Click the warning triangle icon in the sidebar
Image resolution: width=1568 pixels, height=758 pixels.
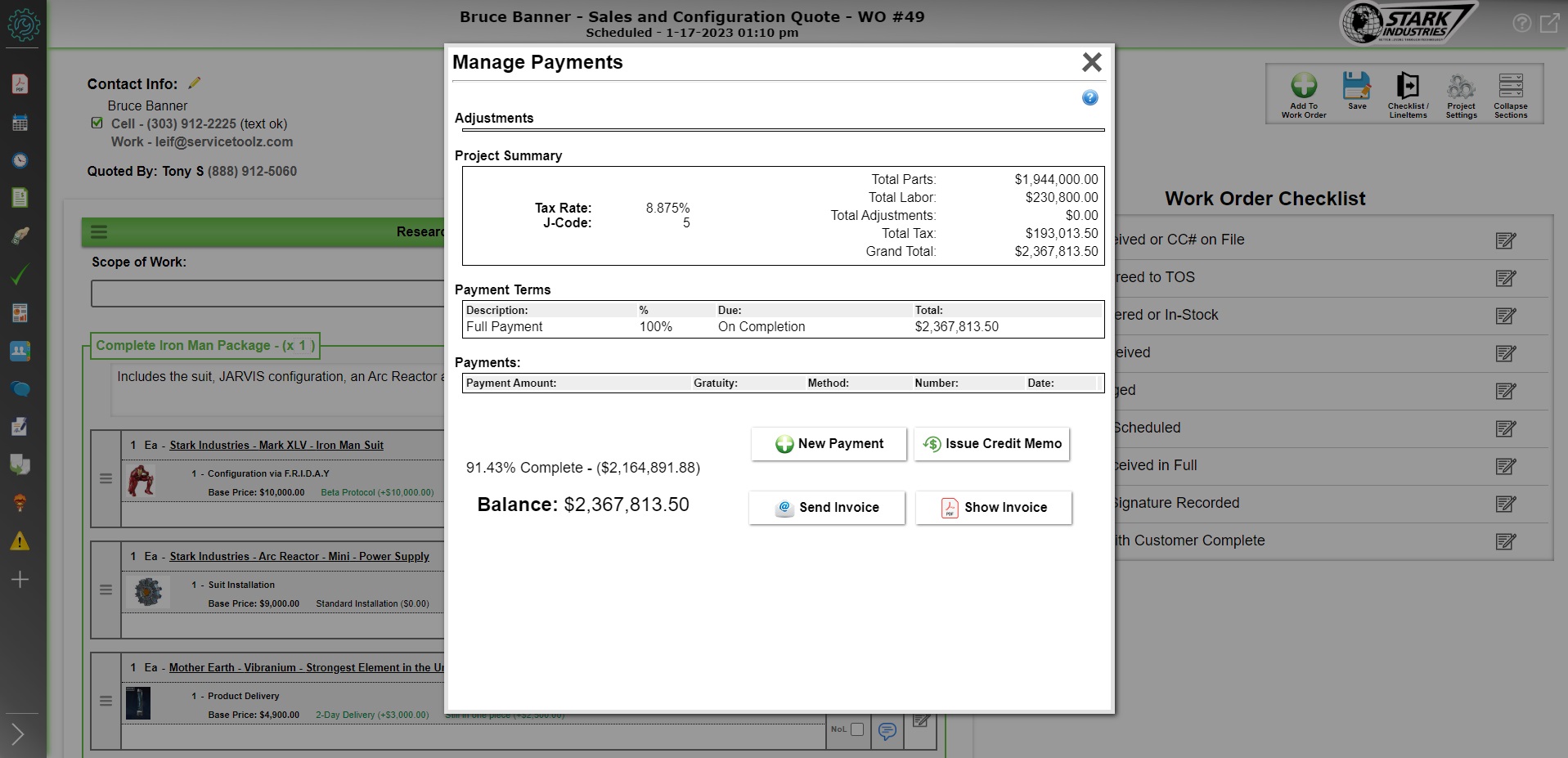coord(20,540)
